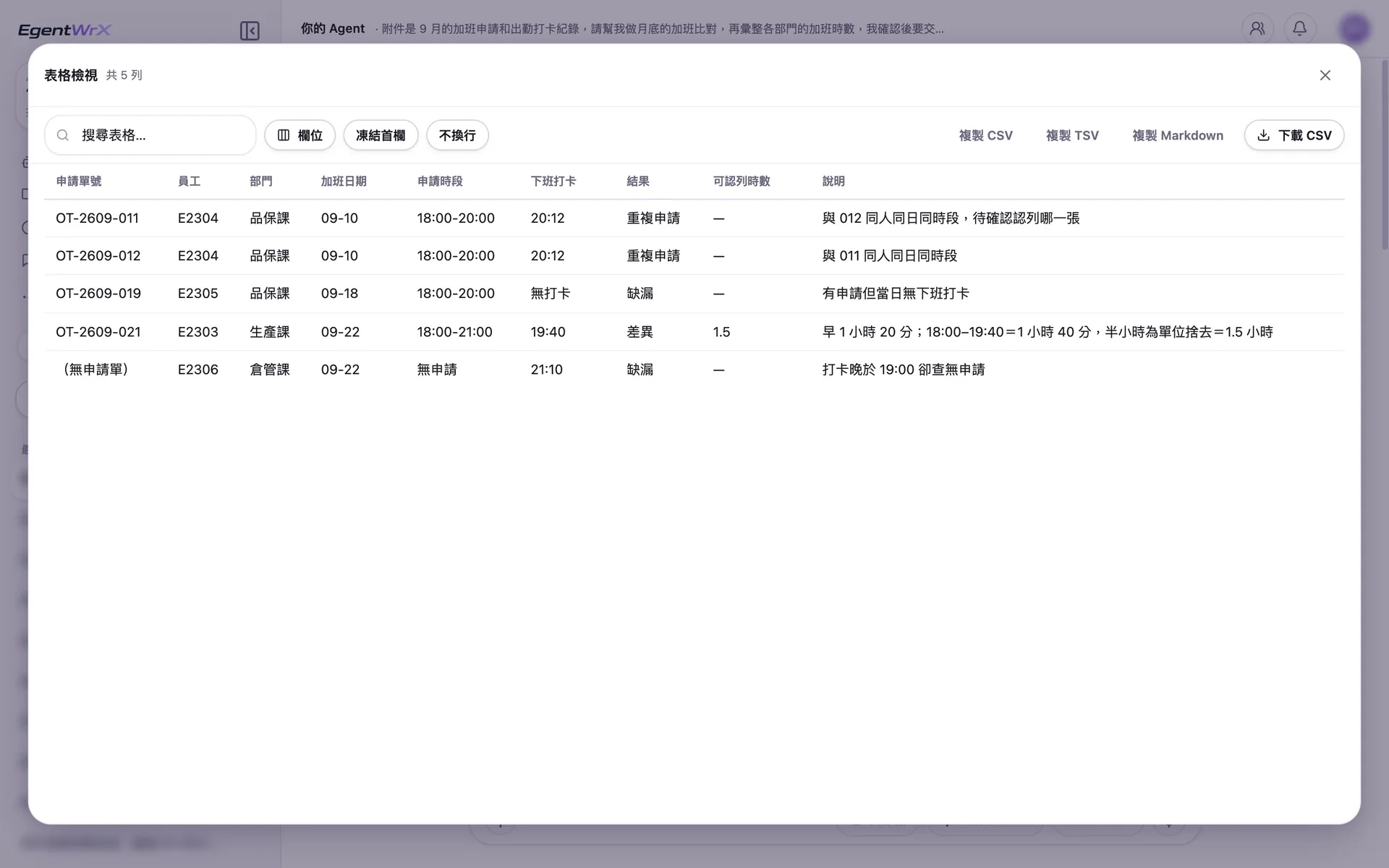Copy table using 複製 Markdown

pos(1178,135)
